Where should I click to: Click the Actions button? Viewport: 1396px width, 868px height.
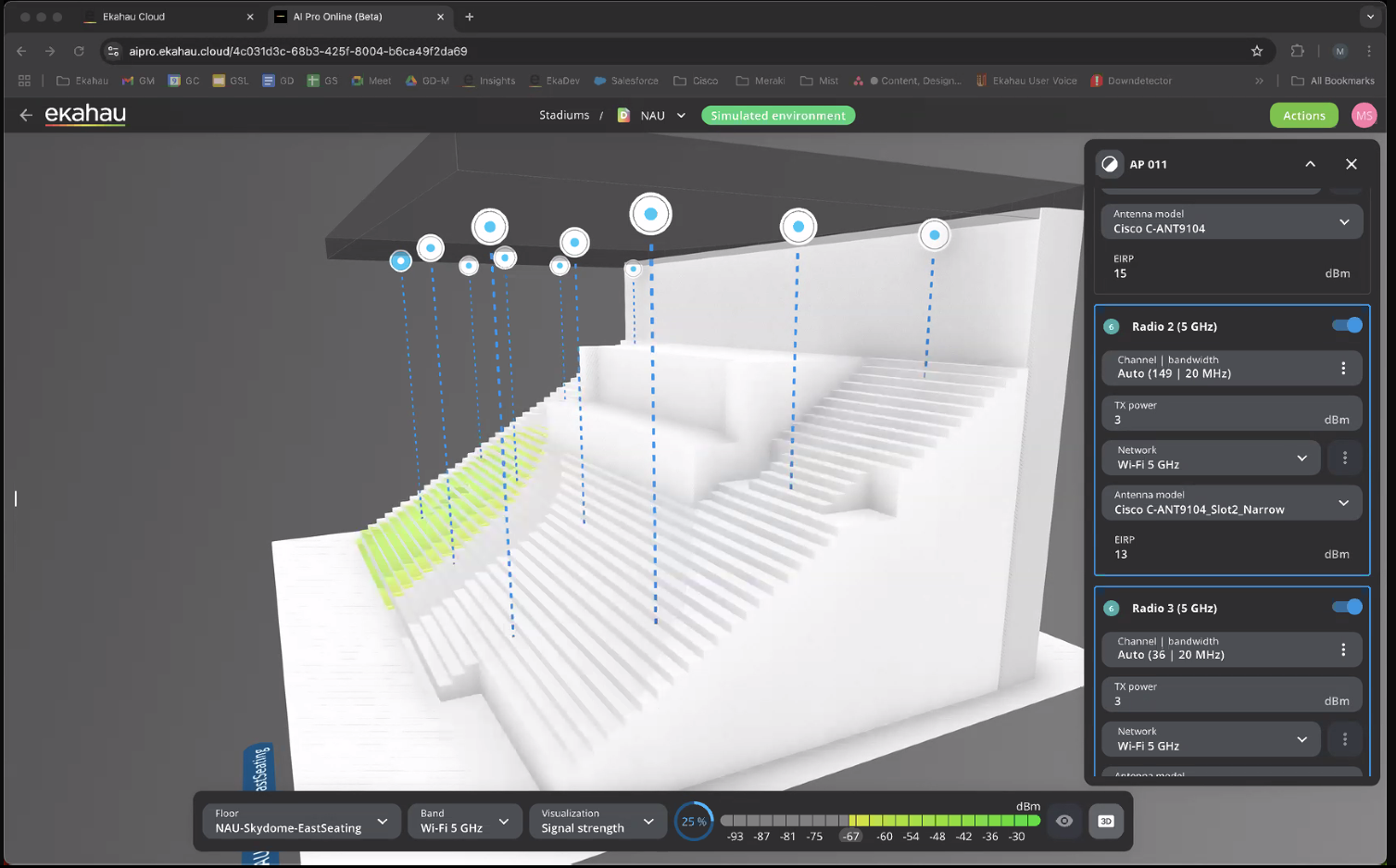1303,116
